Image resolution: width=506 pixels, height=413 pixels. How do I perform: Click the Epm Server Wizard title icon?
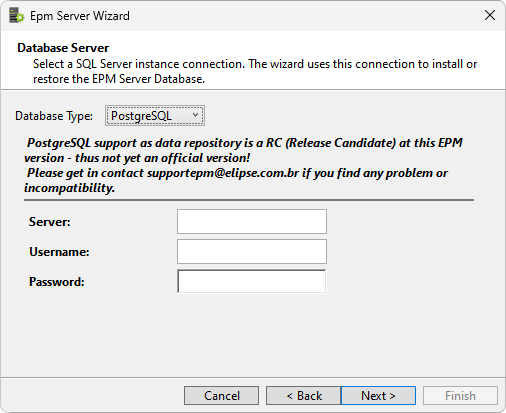pyautogui.click(x=16, y=16)
